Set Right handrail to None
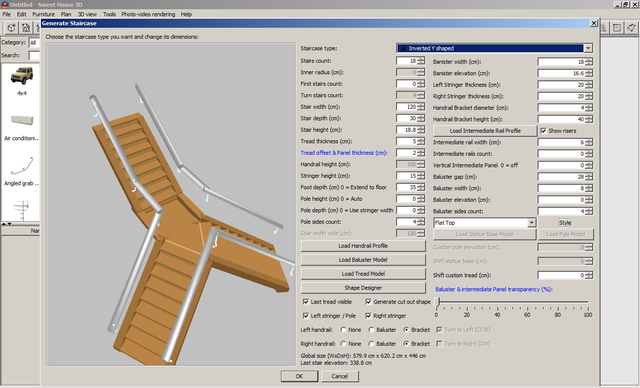Image resolution: width=640 pixels, height=388 pixels. pos(343,344)
